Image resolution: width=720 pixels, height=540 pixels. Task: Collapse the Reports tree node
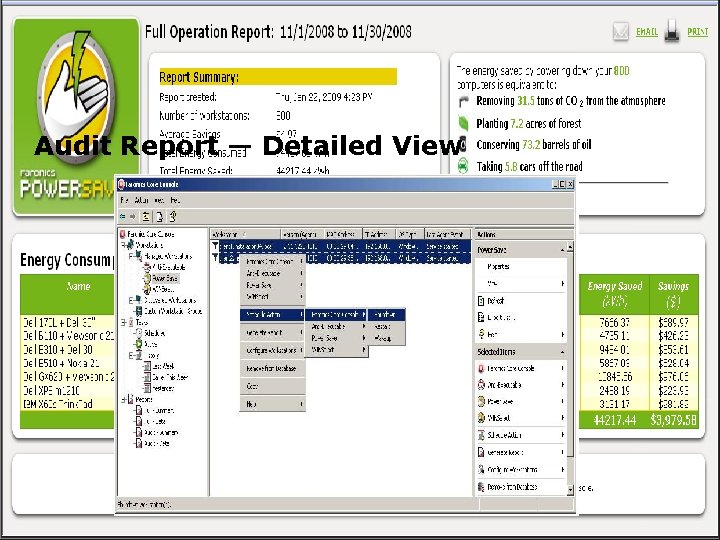click(x=124, y=399)
